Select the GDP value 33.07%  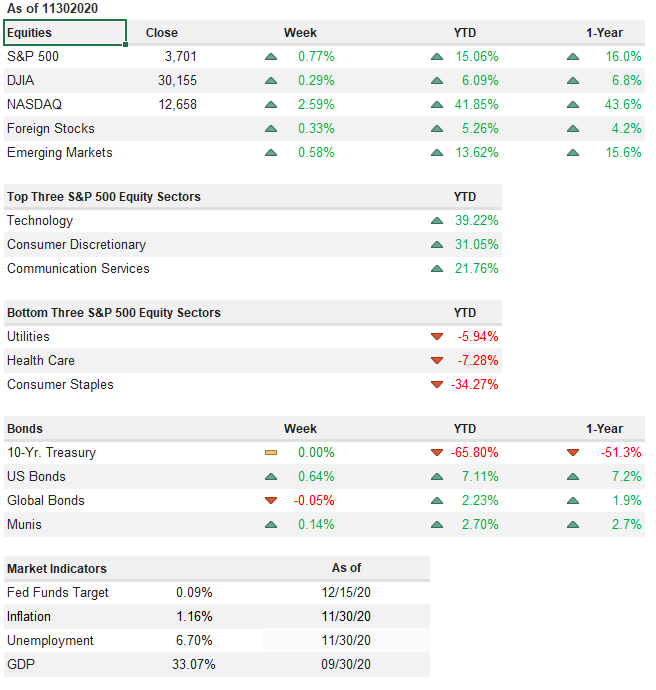coord(194,665)
